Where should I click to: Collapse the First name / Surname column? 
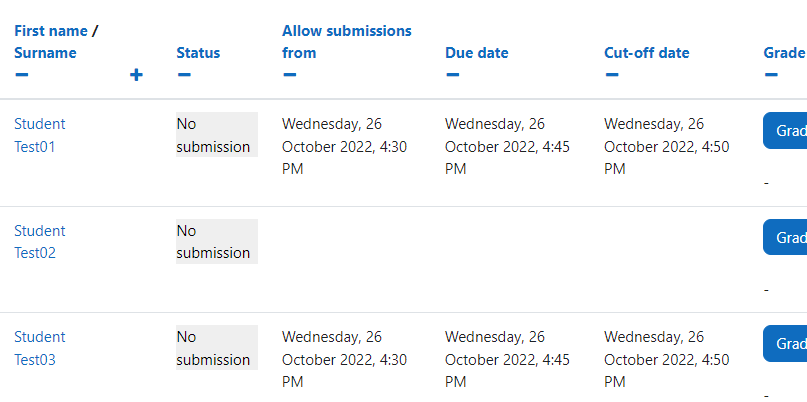click(22, 75)
